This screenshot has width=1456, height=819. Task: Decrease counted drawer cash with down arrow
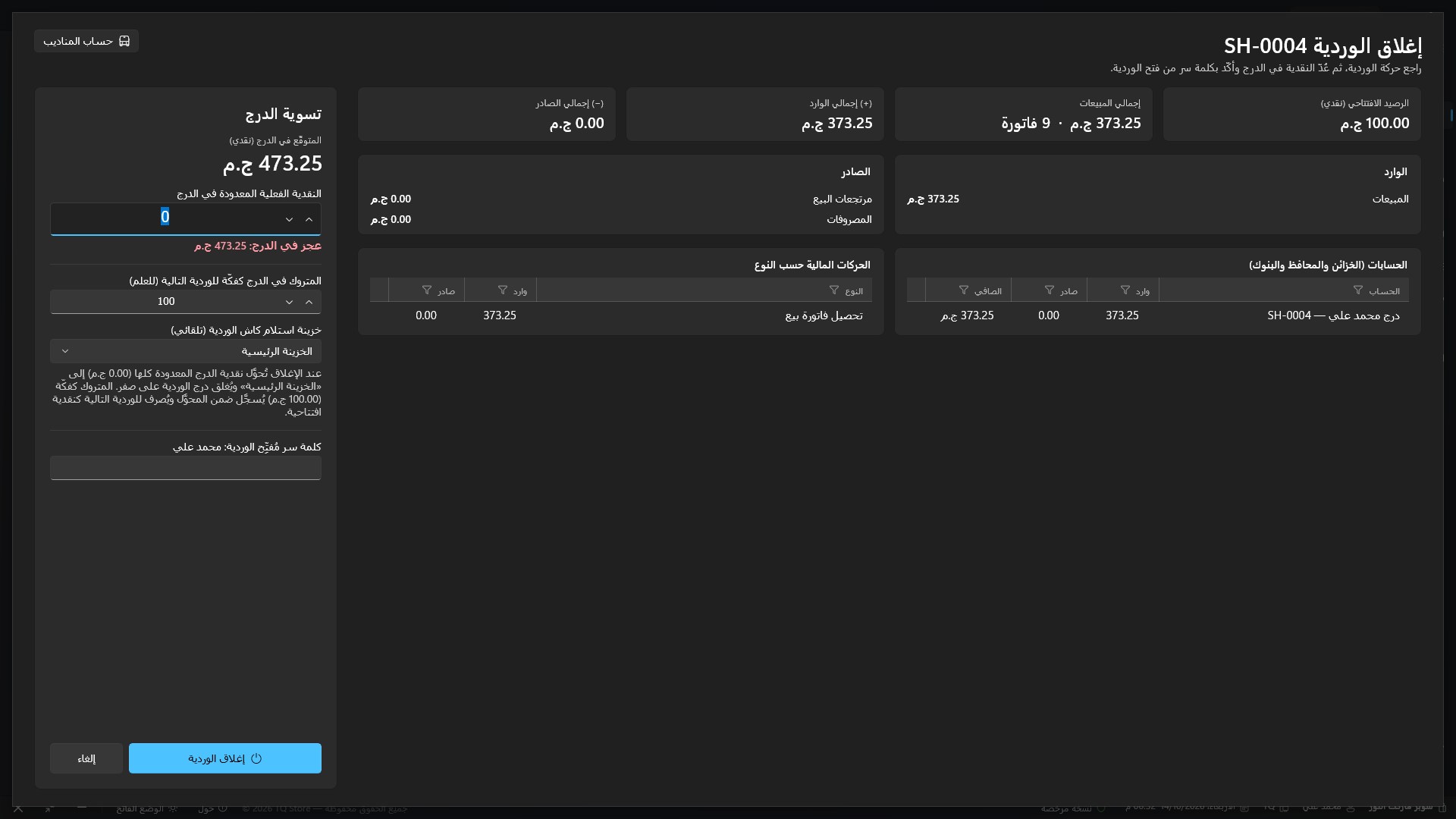(x=289, y=219)
